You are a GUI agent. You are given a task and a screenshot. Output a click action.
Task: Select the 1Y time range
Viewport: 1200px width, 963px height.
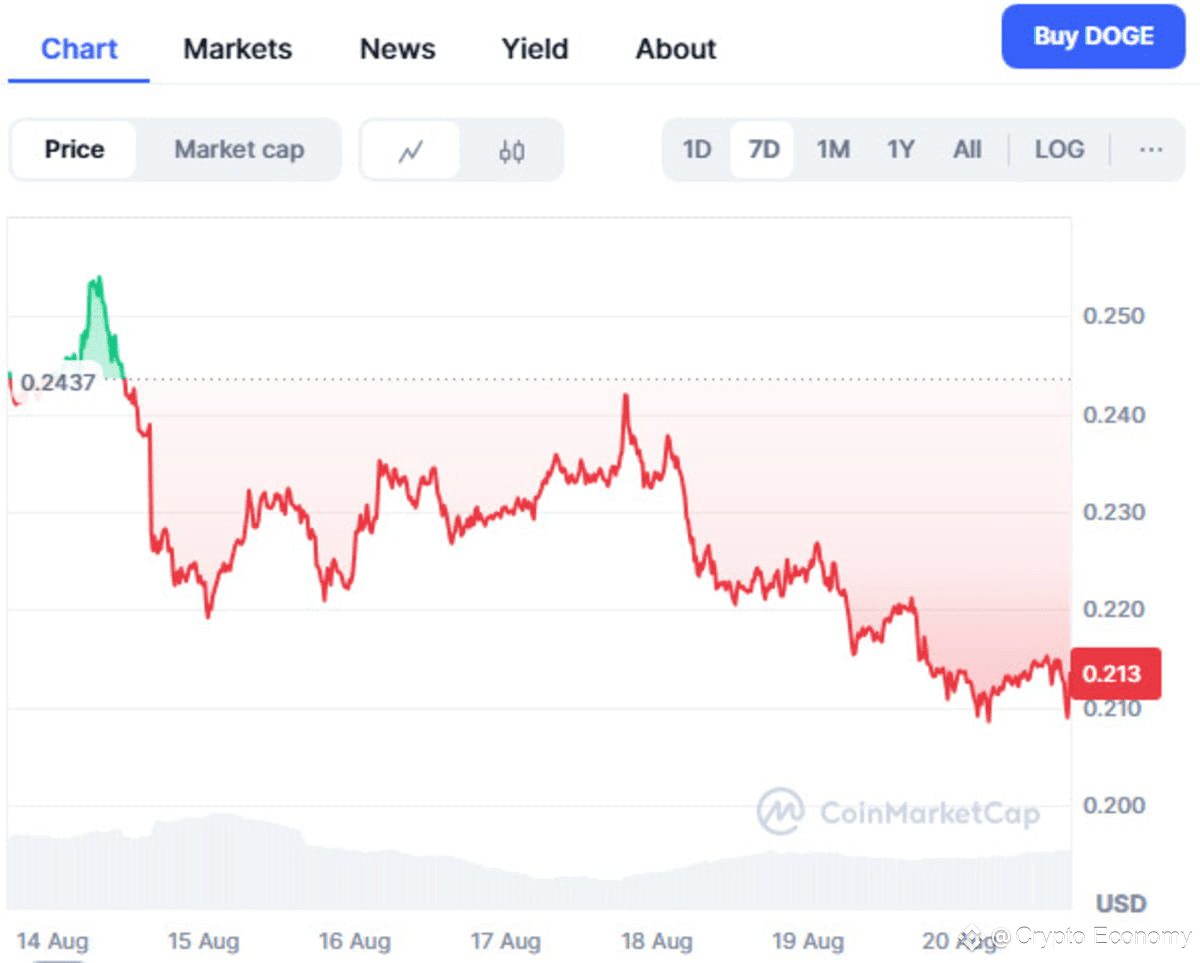click(x=900, y=150)
